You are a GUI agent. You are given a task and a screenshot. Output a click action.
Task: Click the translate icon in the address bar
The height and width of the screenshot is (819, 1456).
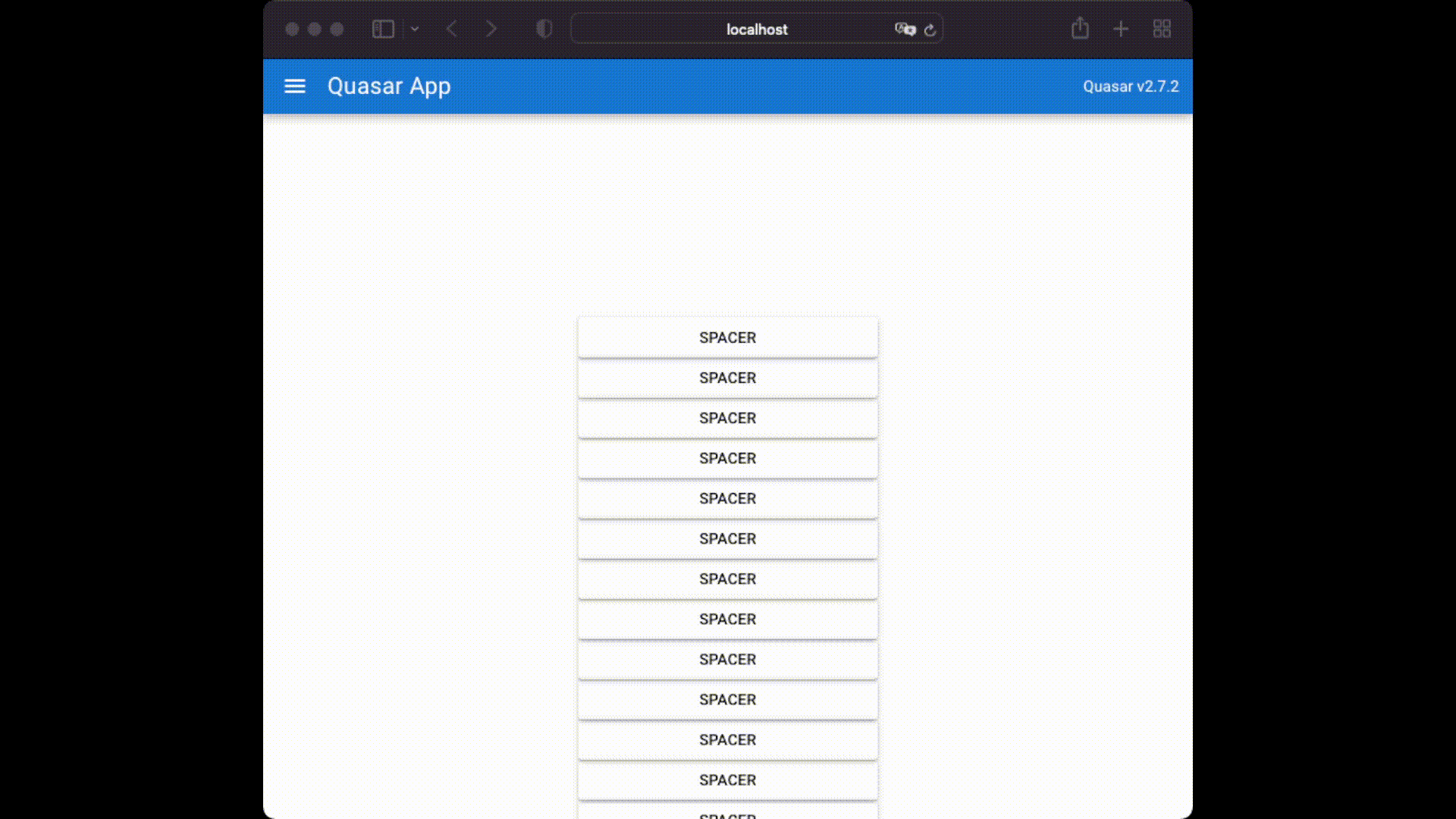click(x=905, y=30)
